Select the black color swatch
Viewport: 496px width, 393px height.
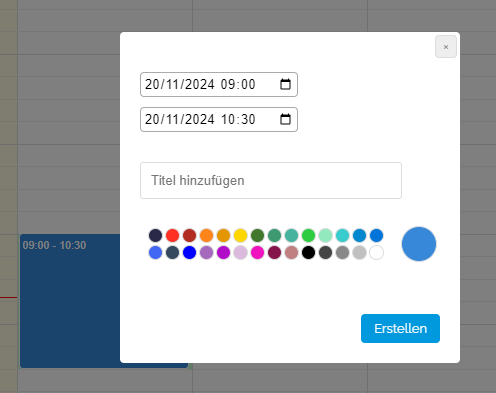point(308,252)
